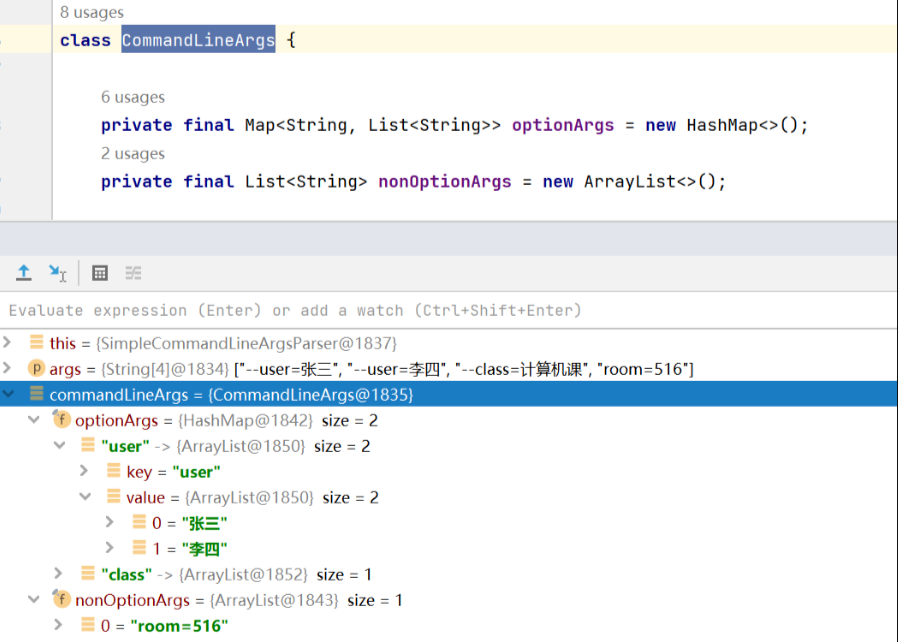Open the Evaluate Expression calculator icon
The height and width of the screenshot is (642, 898).
tap(100, 273)
